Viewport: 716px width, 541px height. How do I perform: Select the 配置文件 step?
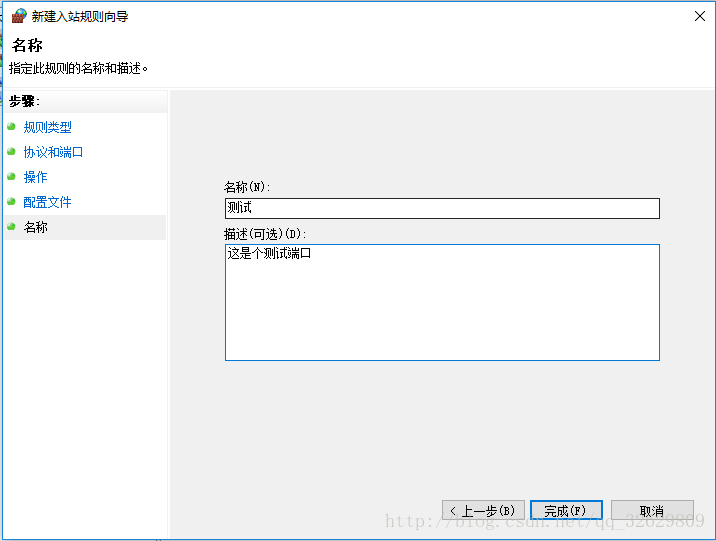pos(47,202)
